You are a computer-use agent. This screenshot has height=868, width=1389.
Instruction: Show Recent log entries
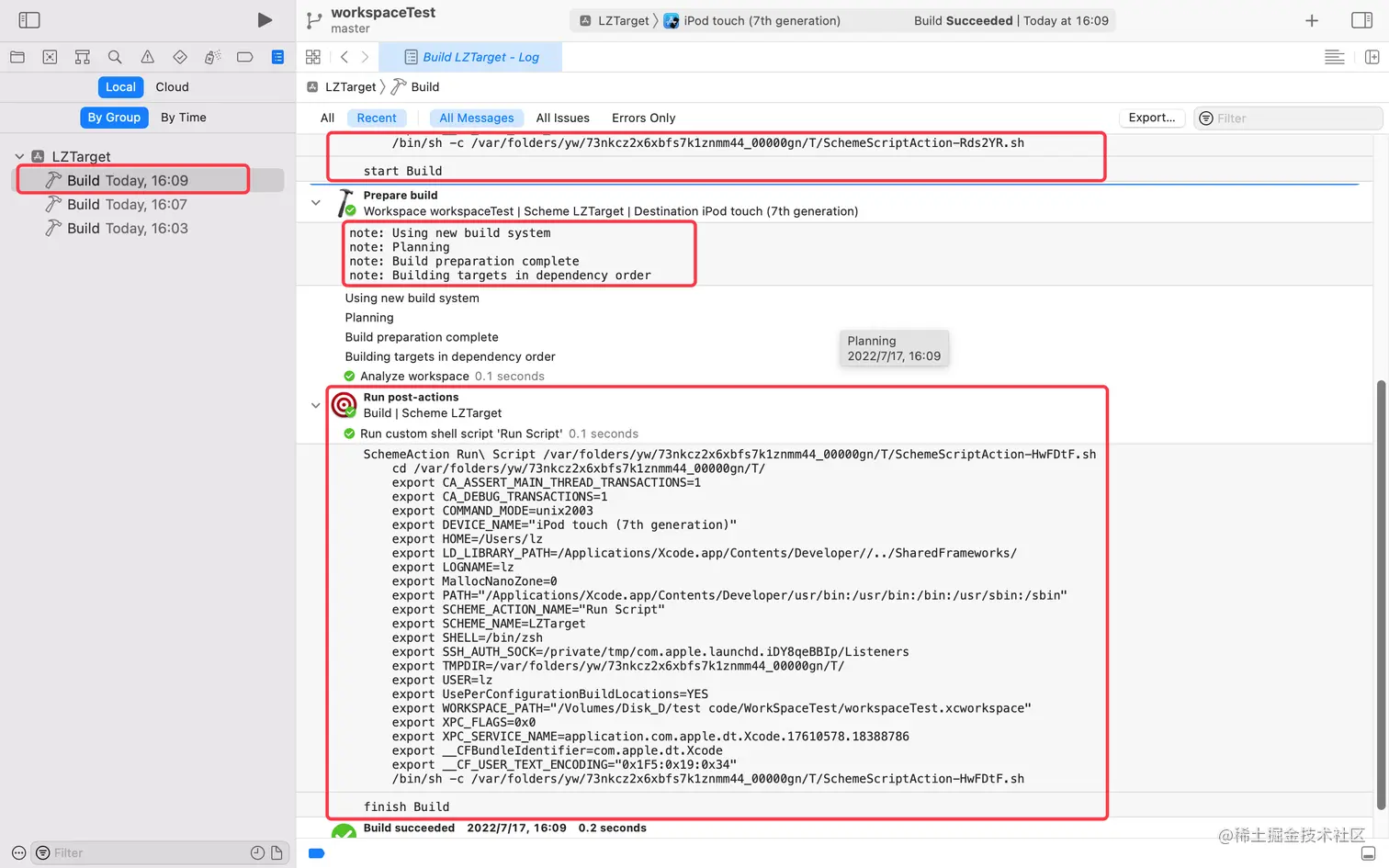[x=377, y=118]
